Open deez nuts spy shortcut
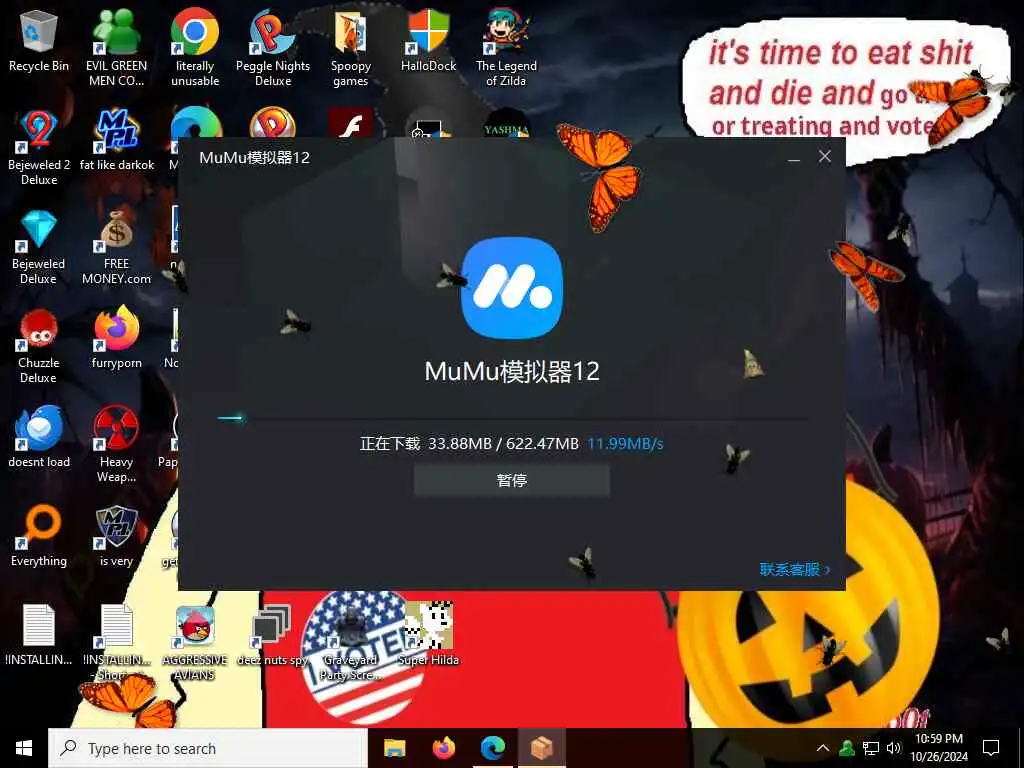 click(x=272, y=634)
